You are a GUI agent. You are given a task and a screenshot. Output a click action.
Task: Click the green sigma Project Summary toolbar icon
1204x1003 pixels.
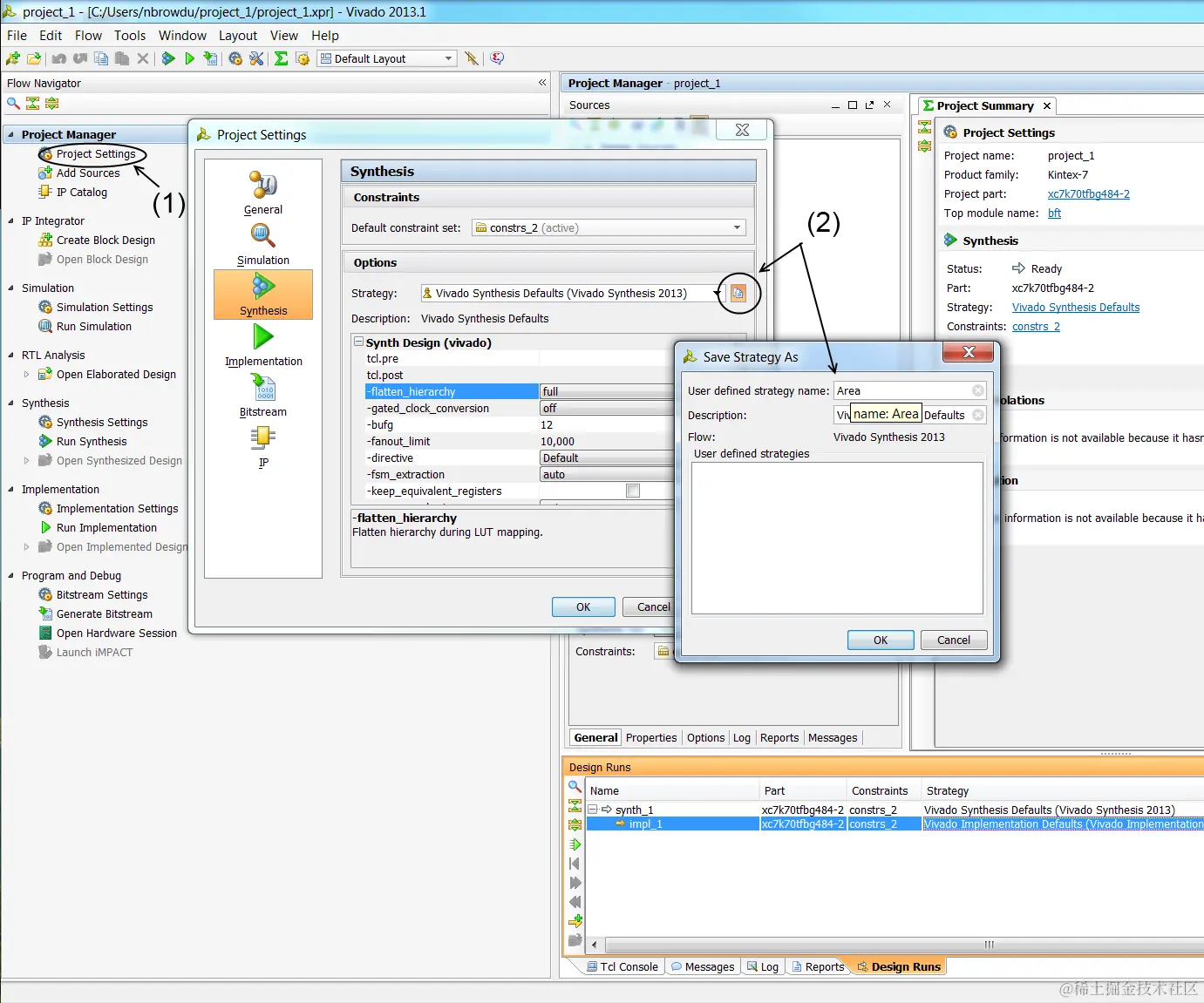click(x=281, y=58)
